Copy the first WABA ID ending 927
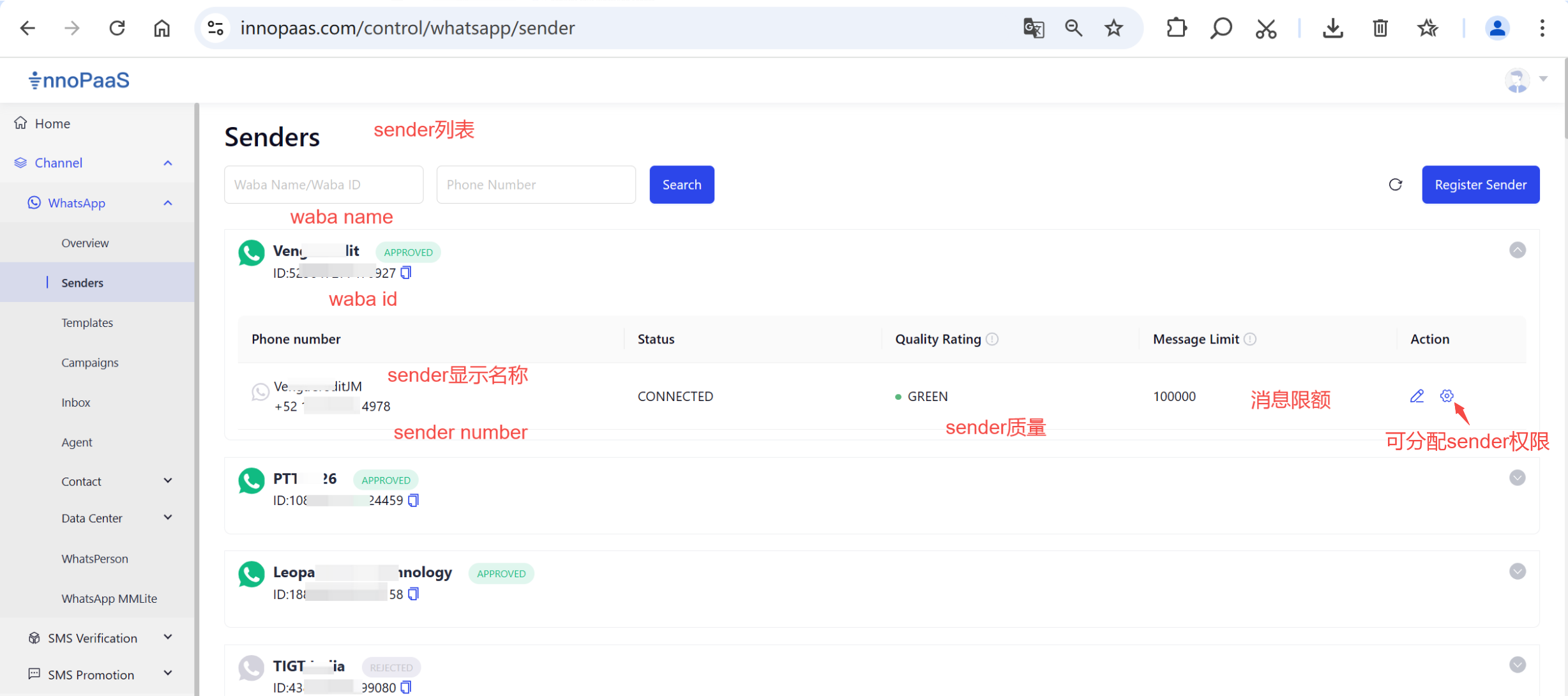The height and width of the screenshot is (696, 1568). tap(406, 273)
